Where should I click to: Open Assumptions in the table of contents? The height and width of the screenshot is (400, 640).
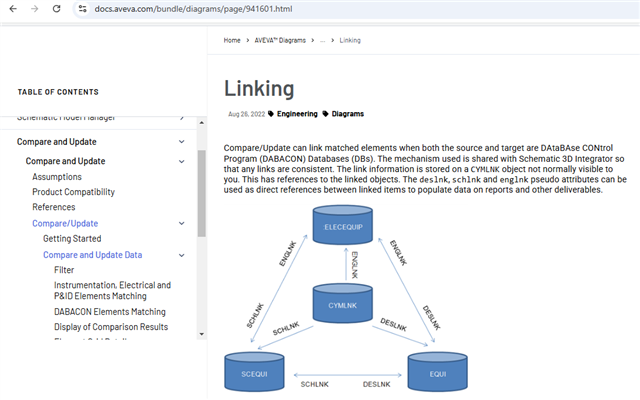point(57,177)
